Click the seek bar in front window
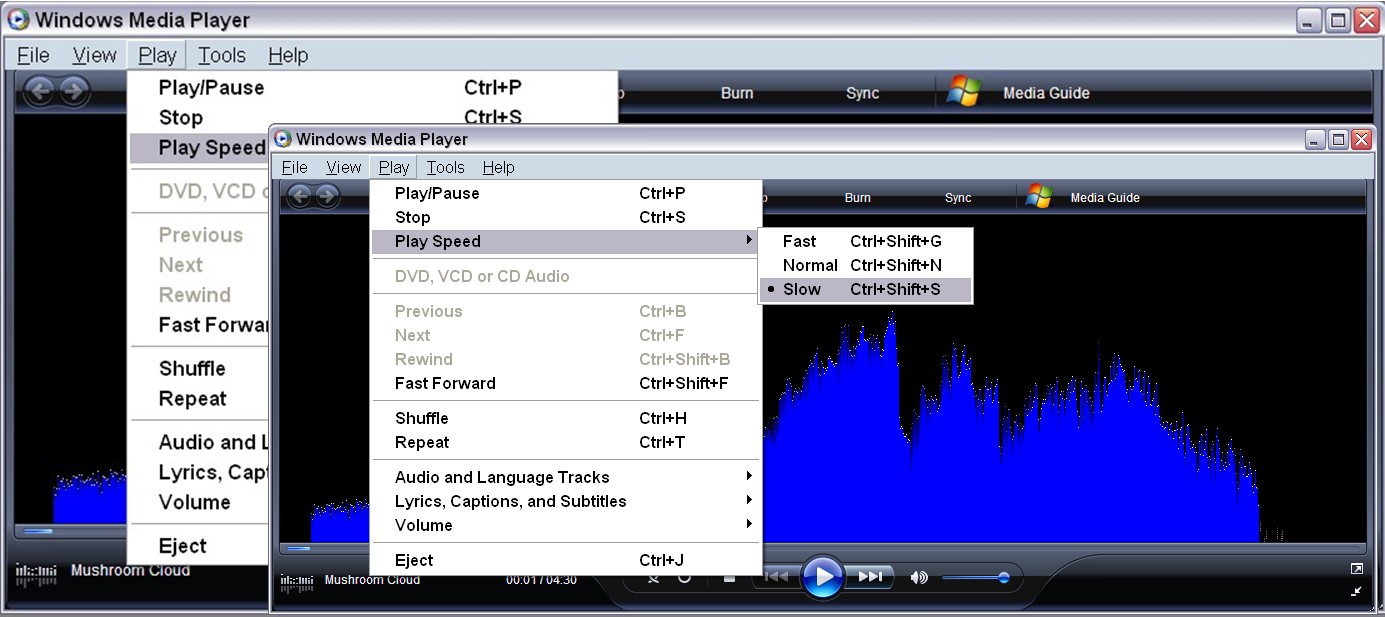The width and height of the screenshot is (1385, 617). pos(820,548)
